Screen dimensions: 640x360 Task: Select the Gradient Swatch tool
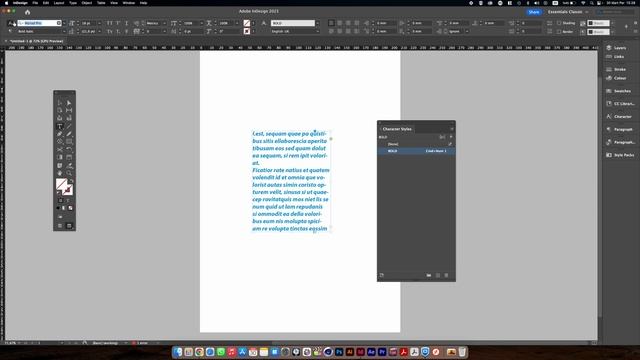click(60, 158)
